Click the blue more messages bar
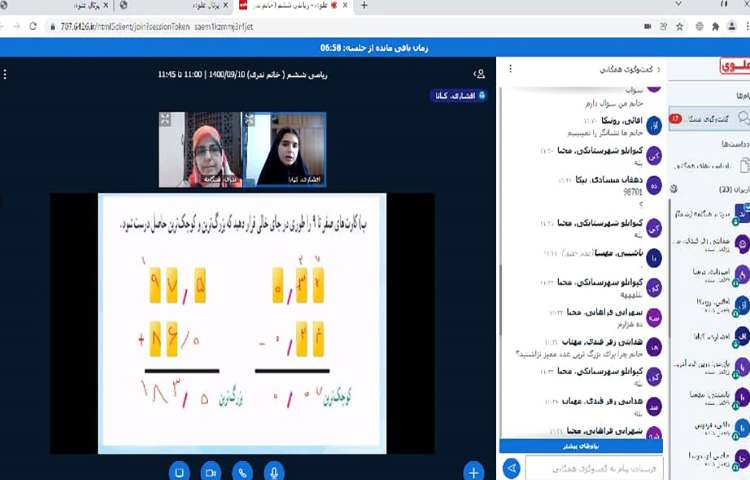Image resolution: width=750 pixels, height=480 pixels. [x=581, y=446]
